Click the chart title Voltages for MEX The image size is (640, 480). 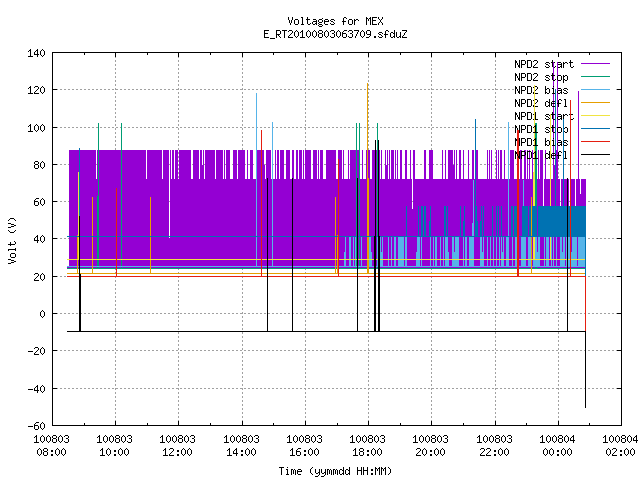(335, 21)
